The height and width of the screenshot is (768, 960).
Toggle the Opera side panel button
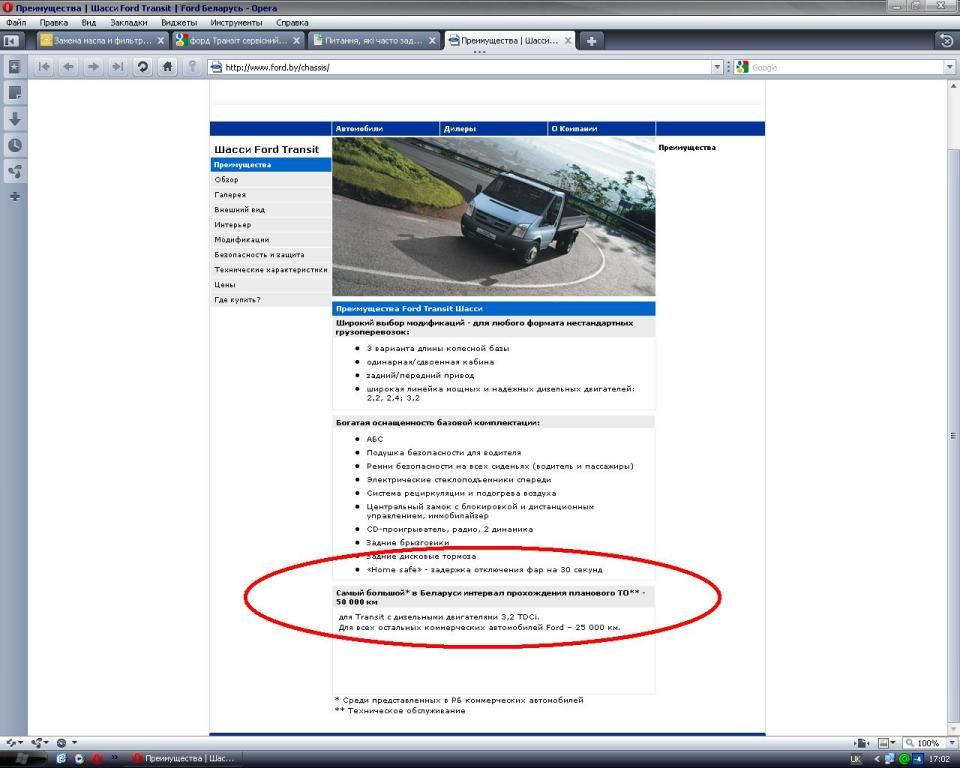[x=12, y=41]
